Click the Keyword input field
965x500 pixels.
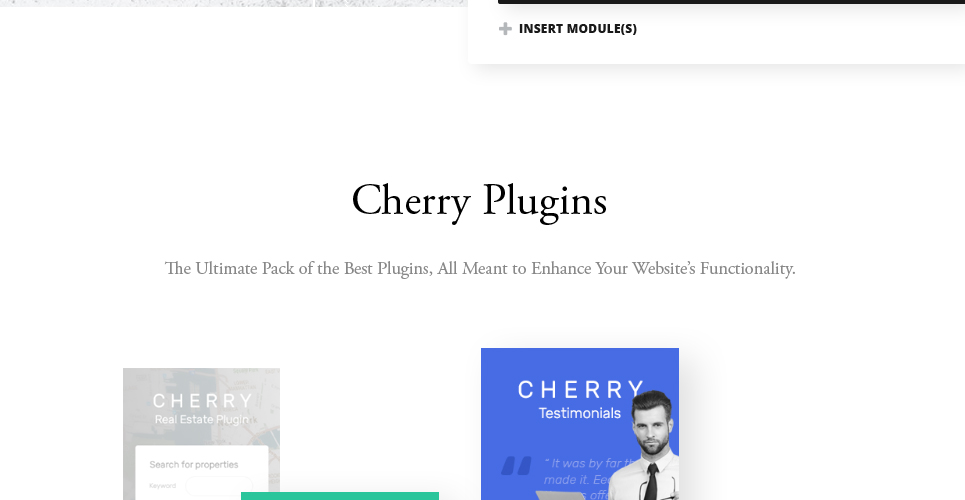(219, 486)
